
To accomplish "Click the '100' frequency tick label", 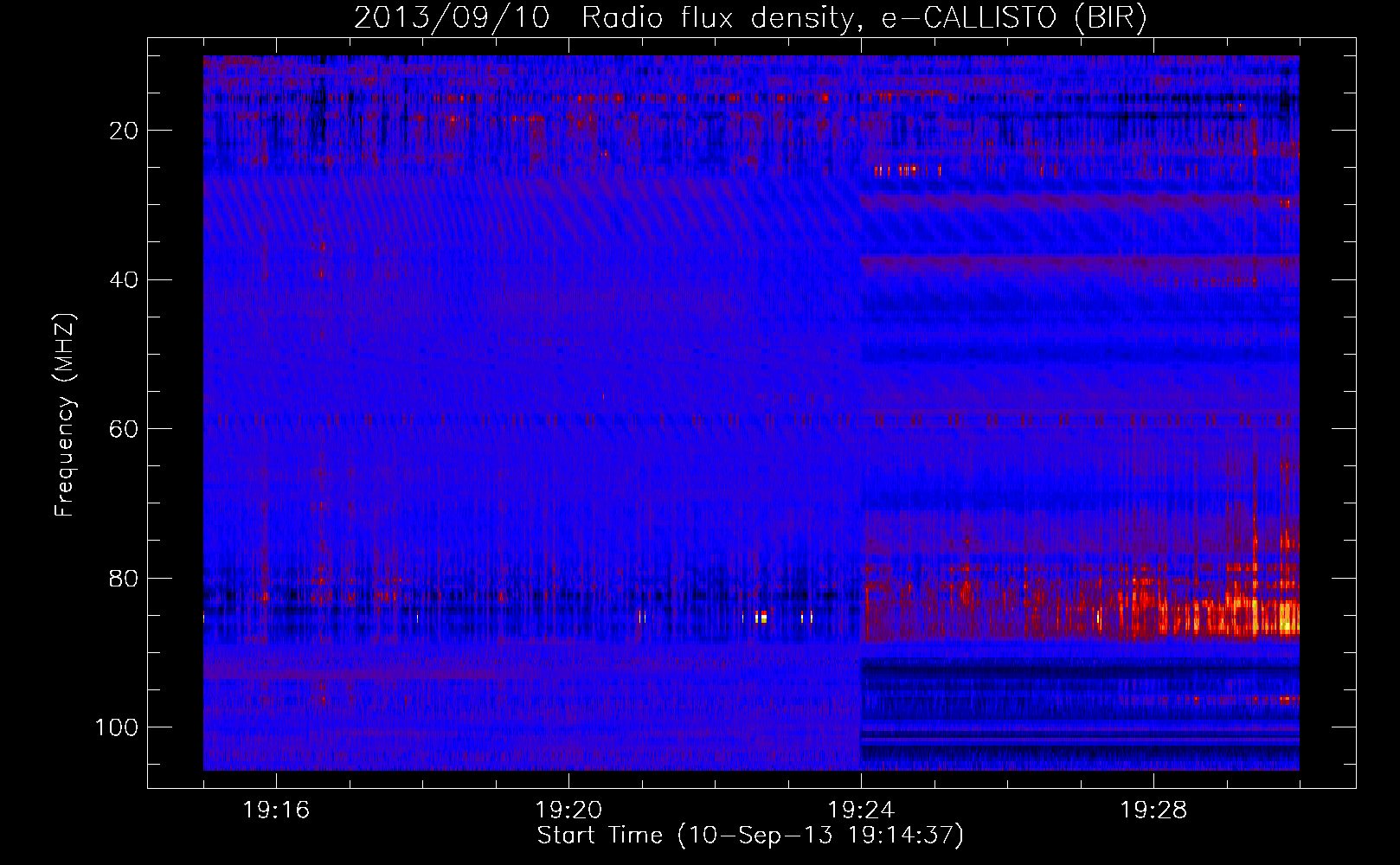I will point(117,727).
